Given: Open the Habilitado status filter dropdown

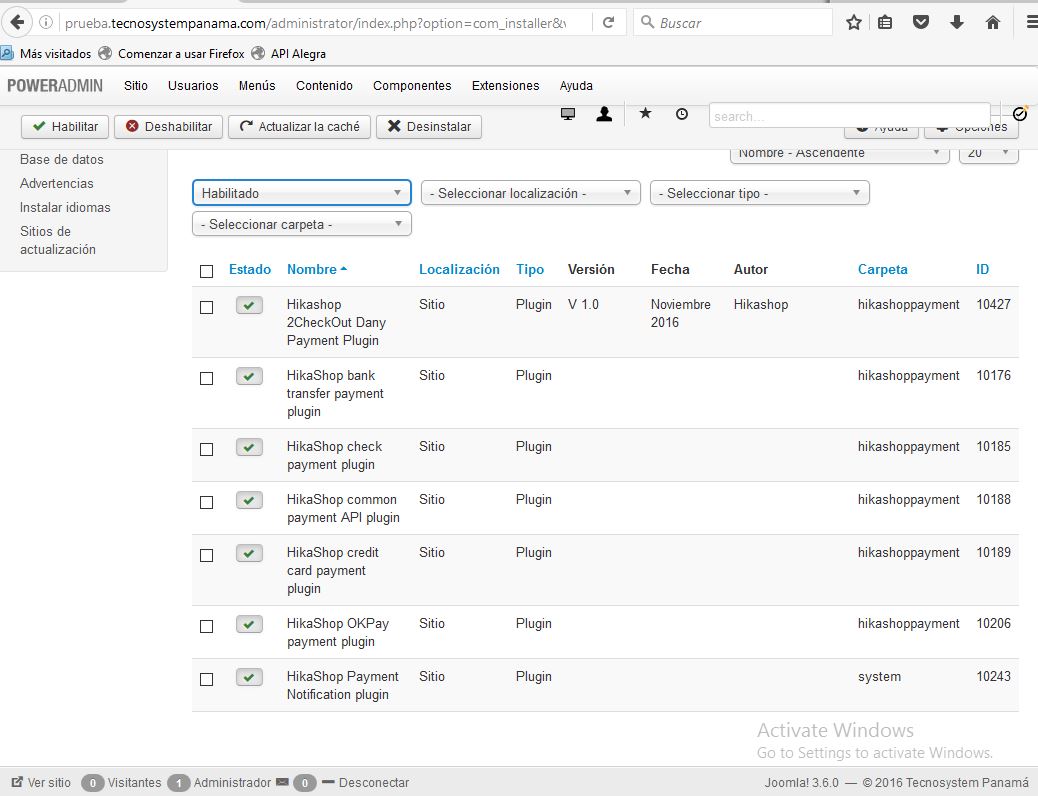Looking at the screenshot, I should [x=301, y=193].
